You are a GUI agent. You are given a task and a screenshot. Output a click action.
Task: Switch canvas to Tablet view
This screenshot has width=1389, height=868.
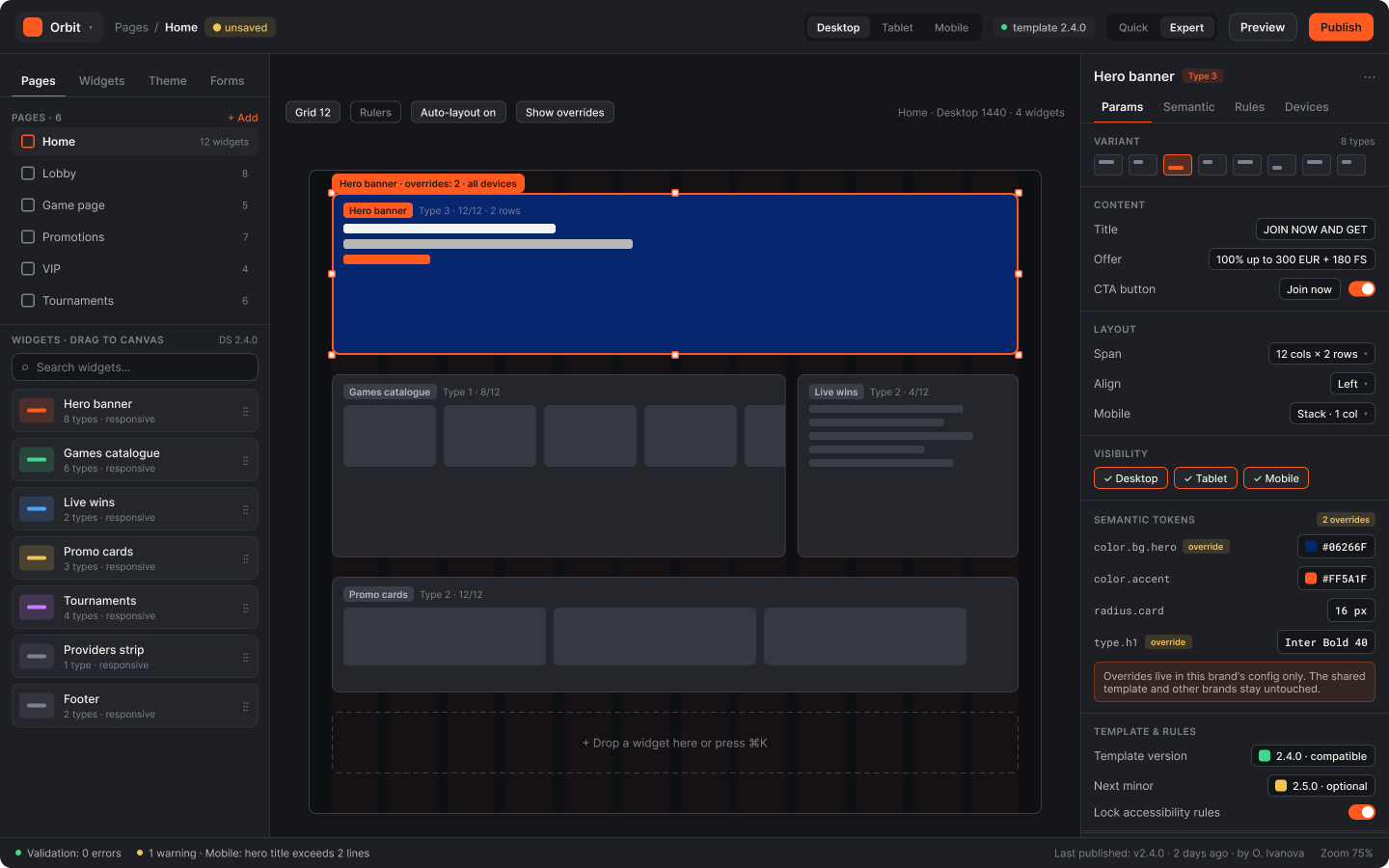tap(897, 28)
